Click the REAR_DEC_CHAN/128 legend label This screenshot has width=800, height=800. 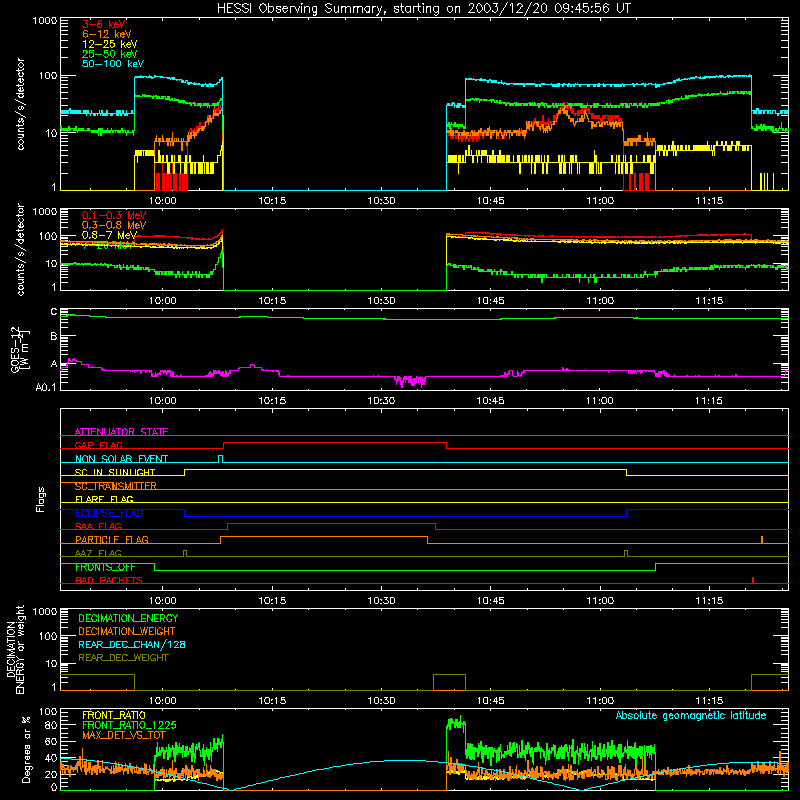pyautogui.click(x=132, y=644)
